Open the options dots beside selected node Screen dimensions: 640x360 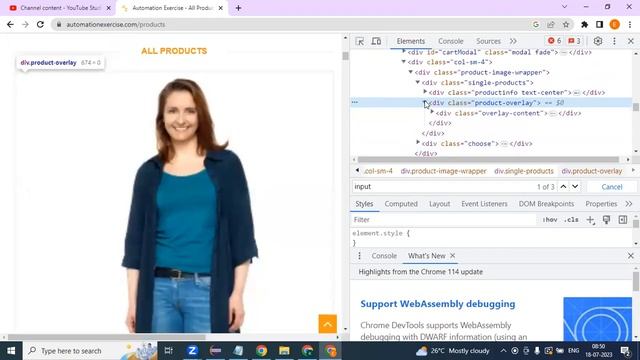[355, 102]
